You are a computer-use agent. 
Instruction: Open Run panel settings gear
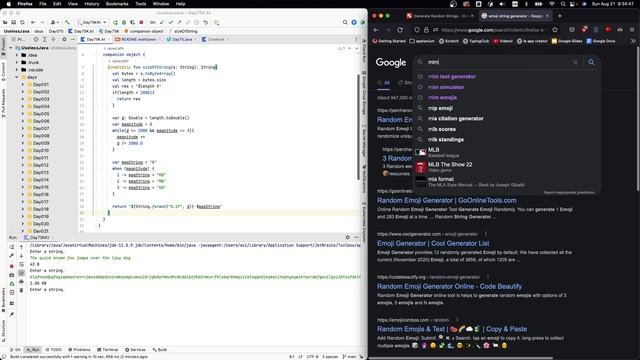[x=348, y=237]
